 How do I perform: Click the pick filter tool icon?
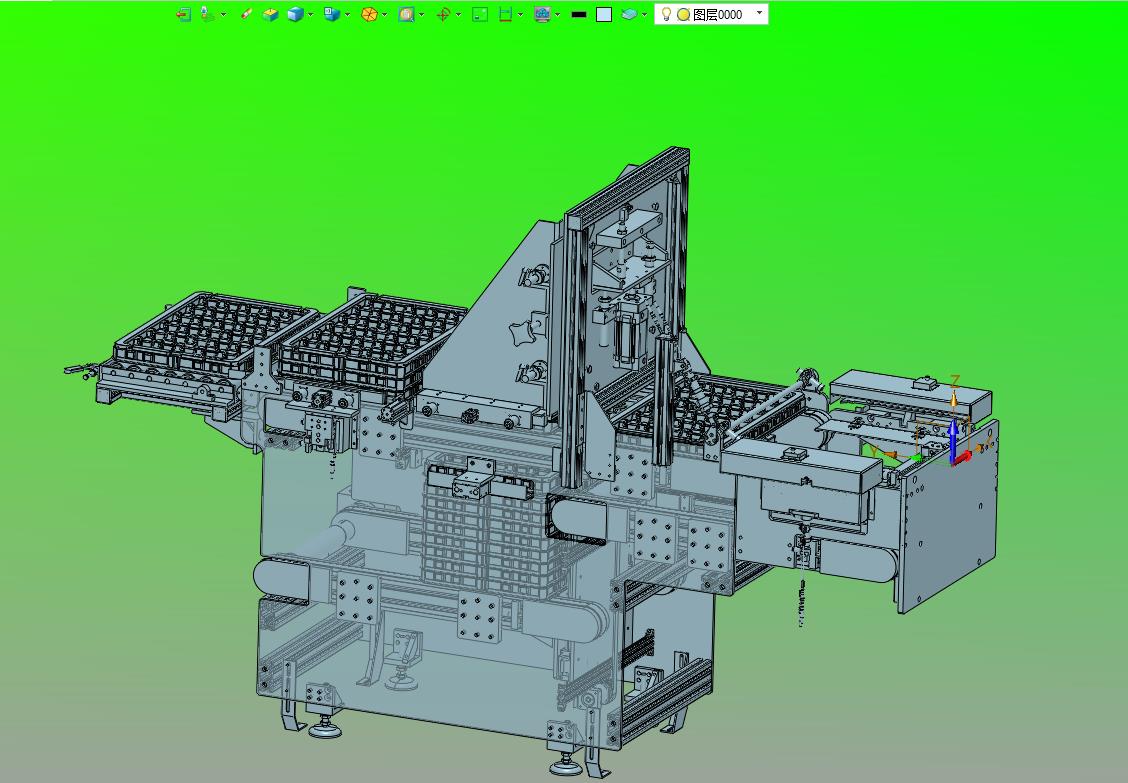tap(206, 14)
